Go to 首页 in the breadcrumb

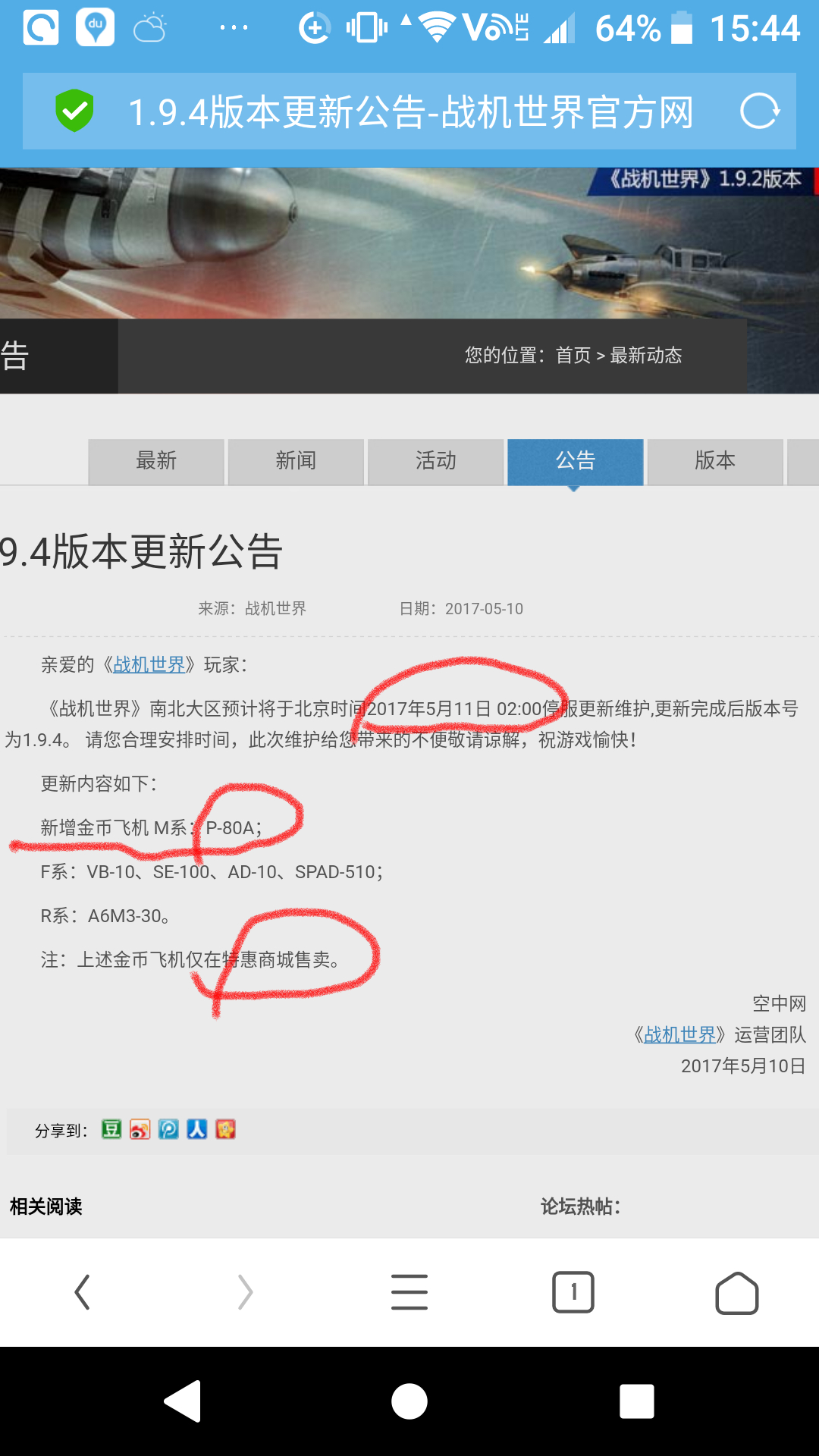click(573, 356)
